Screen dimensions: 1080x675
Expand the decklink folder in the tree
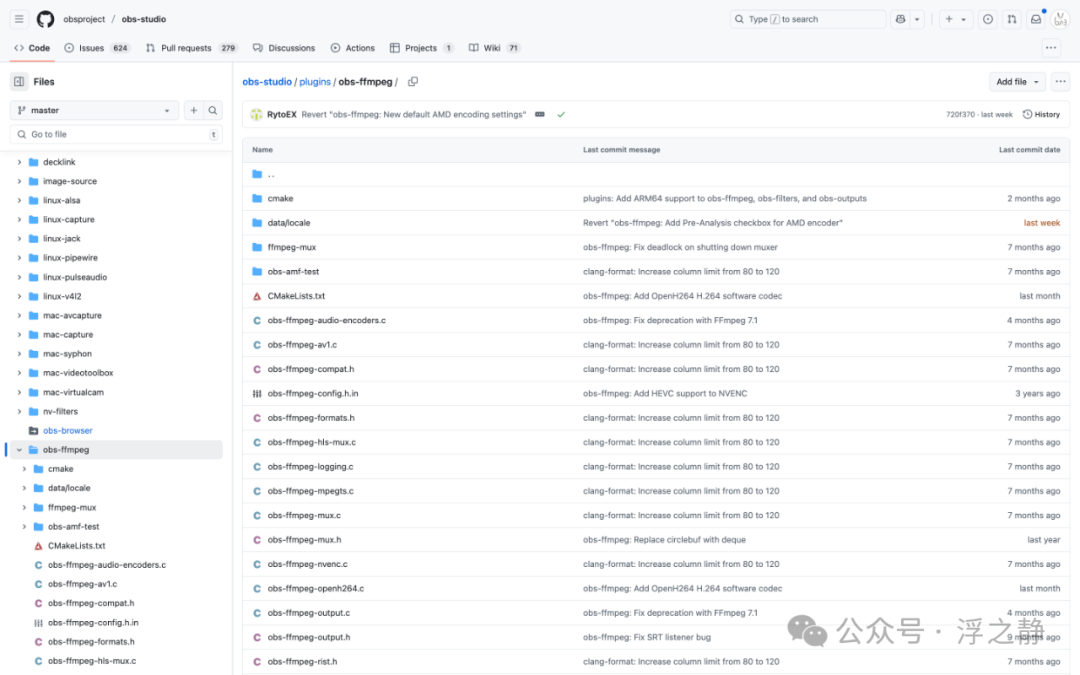point(19,162)
